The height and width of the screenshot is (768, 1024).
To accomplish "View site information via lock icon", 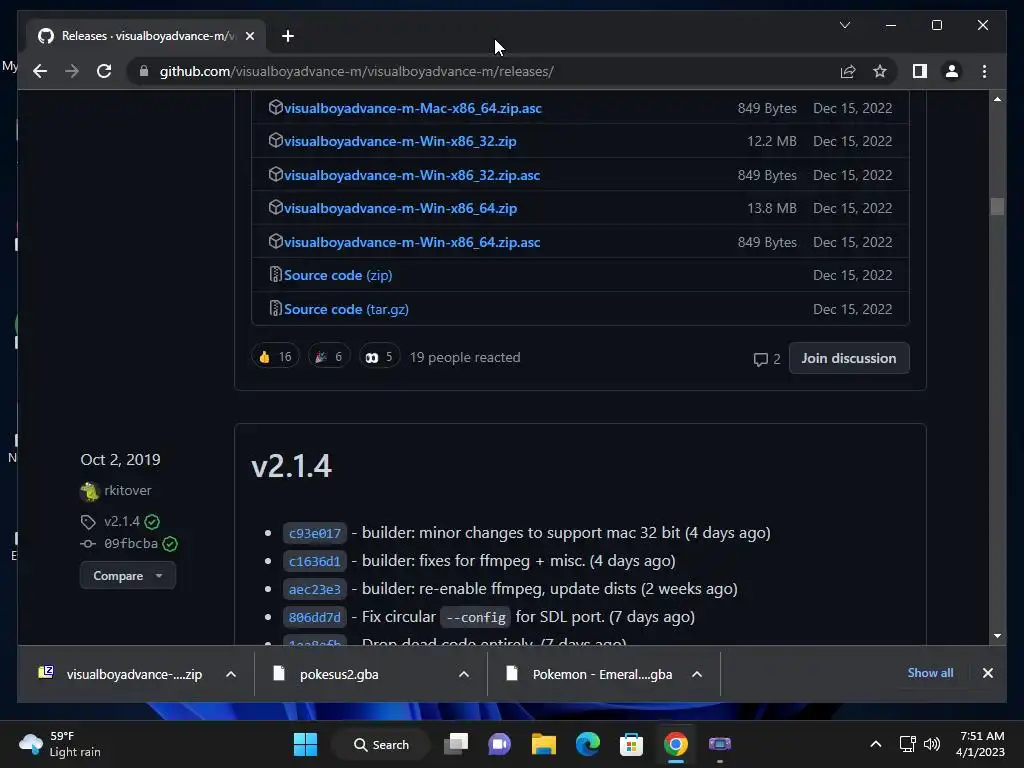I will click(144, 71).
